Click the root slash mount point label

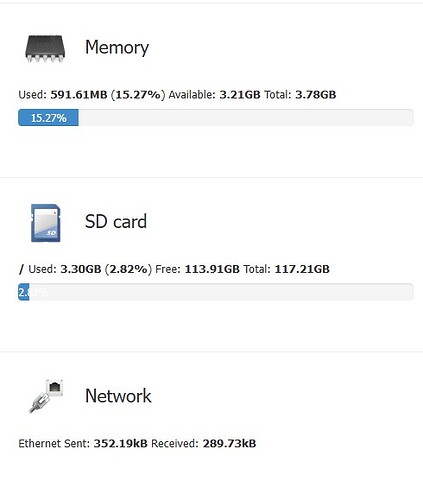(21, 269)
